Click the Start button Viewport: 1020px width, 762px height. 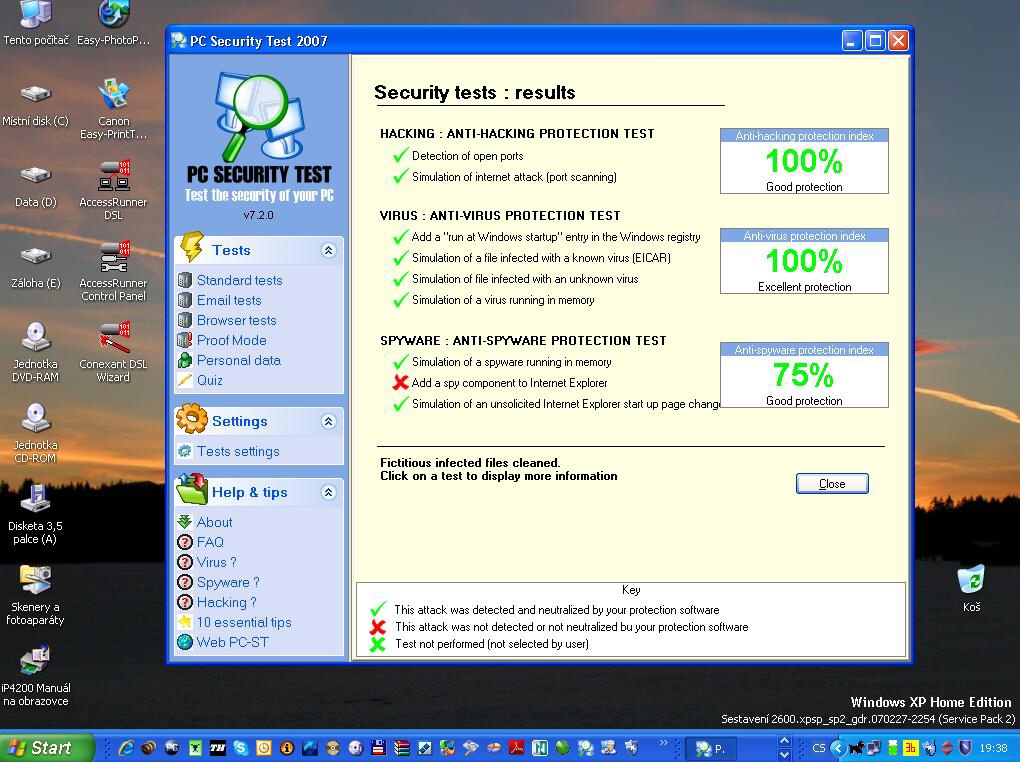46,748
